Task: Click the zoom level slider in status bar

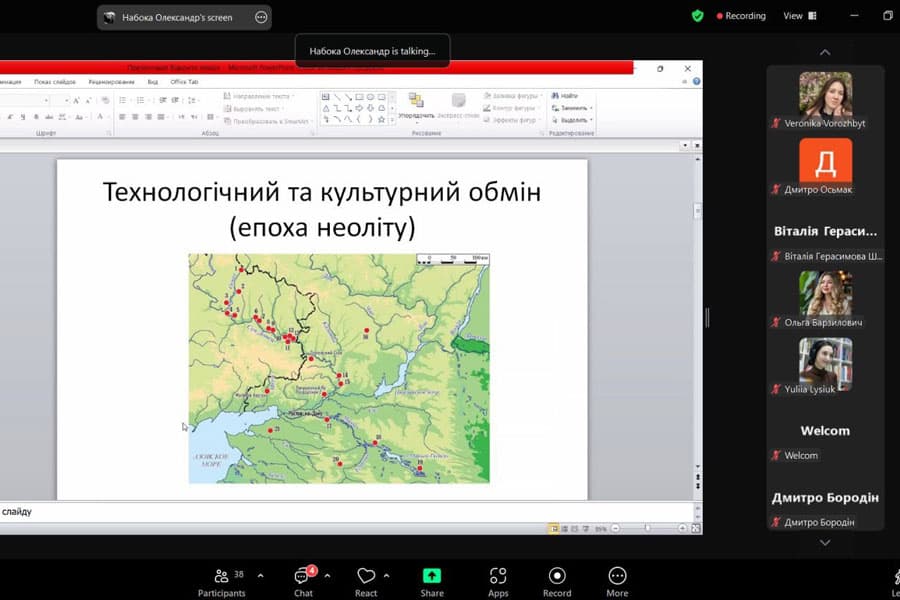Action: click(645, 526)
